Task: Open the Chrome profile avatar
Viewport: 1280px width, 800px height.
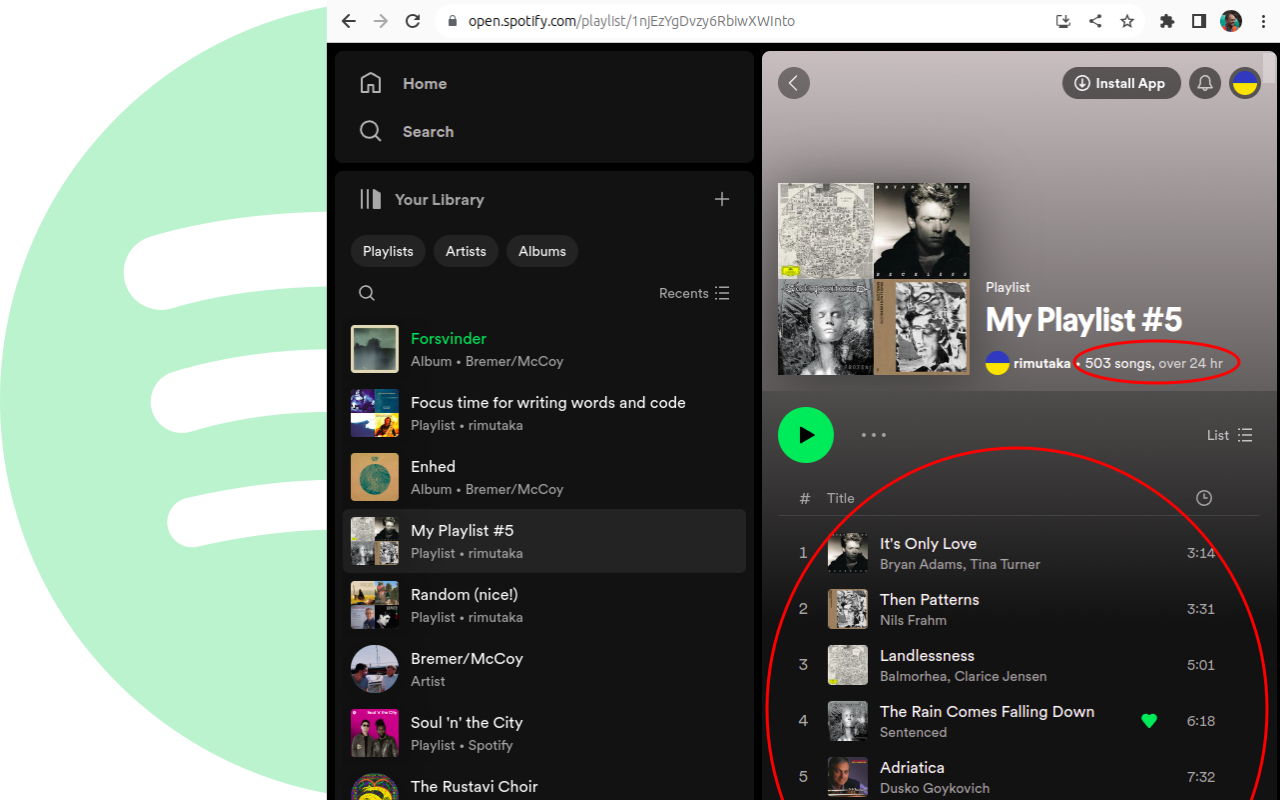Action: [x=1231, y=21]
